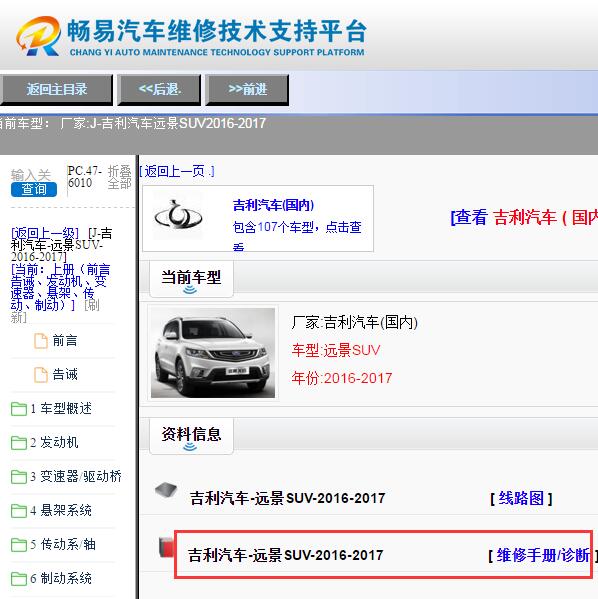Expand the 1 车型概述 folder icon
The width and height of the screenshot is (598, 599).
coord(19,409)
